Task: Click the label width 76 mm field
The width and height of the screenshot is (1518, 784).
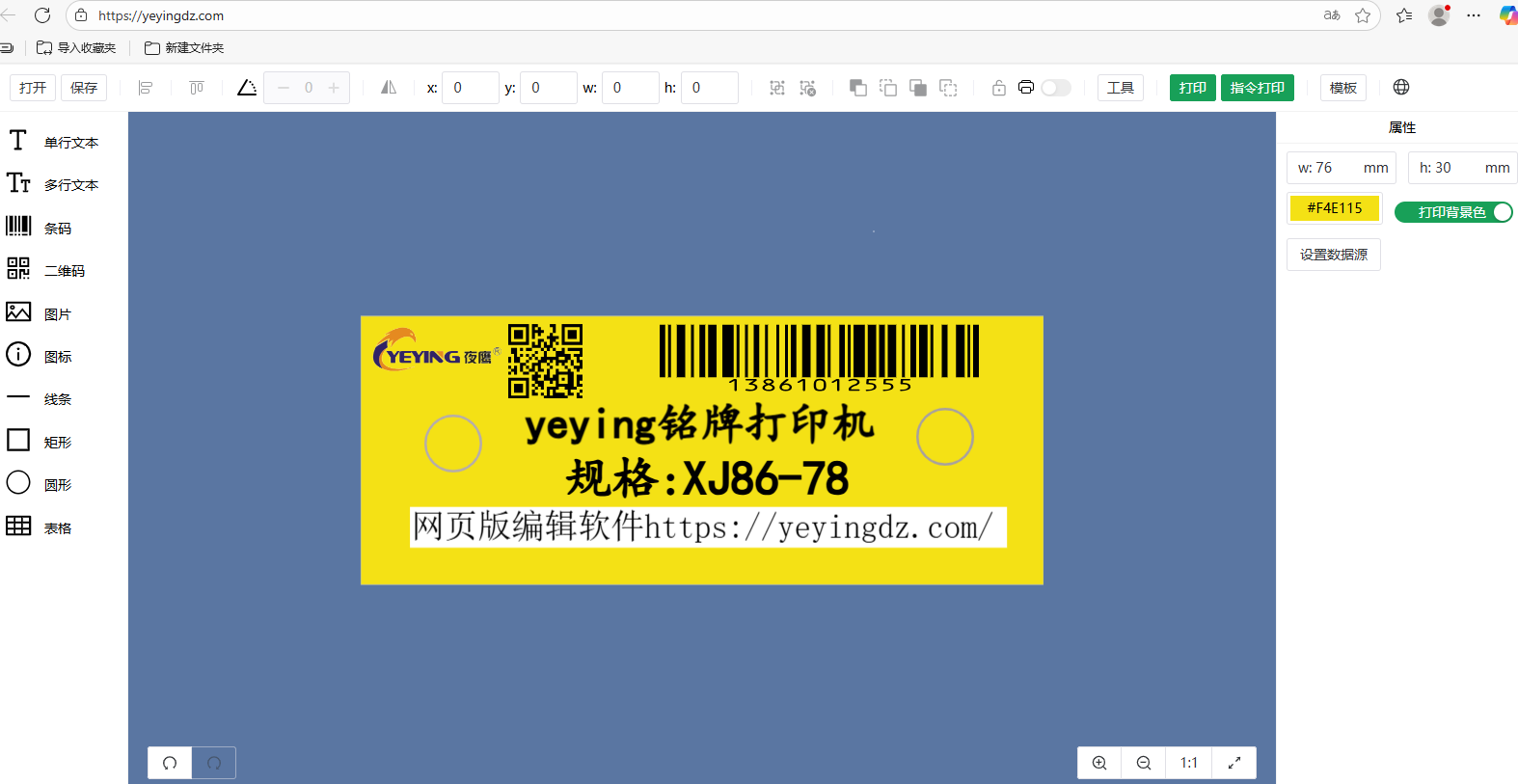Action: (x=1341, y=168)
